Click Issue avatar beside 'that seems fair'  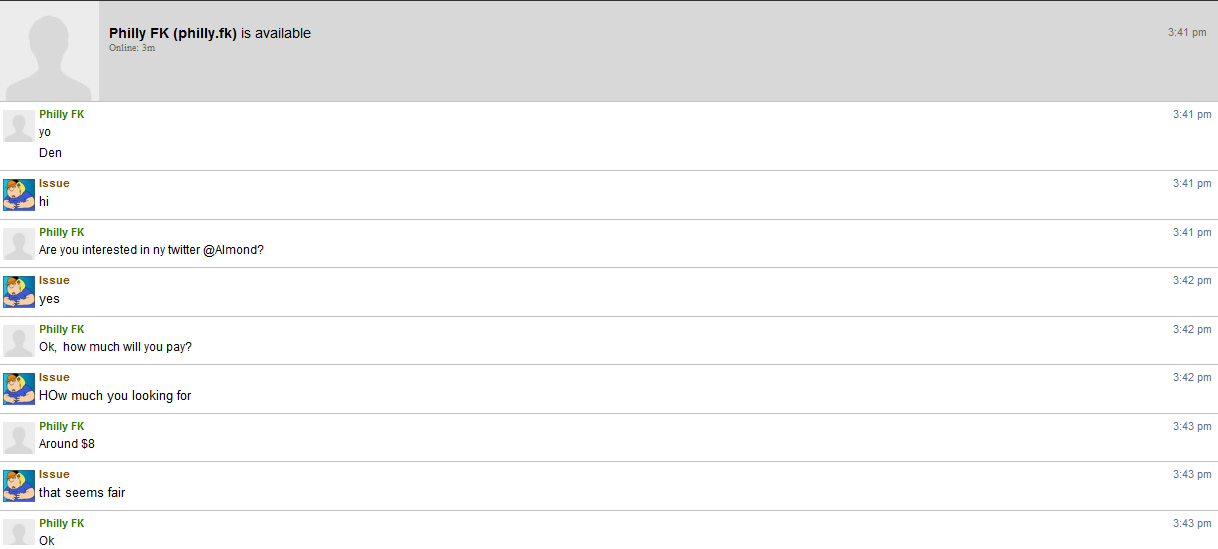pyautogui.click(x=19, y=486)
